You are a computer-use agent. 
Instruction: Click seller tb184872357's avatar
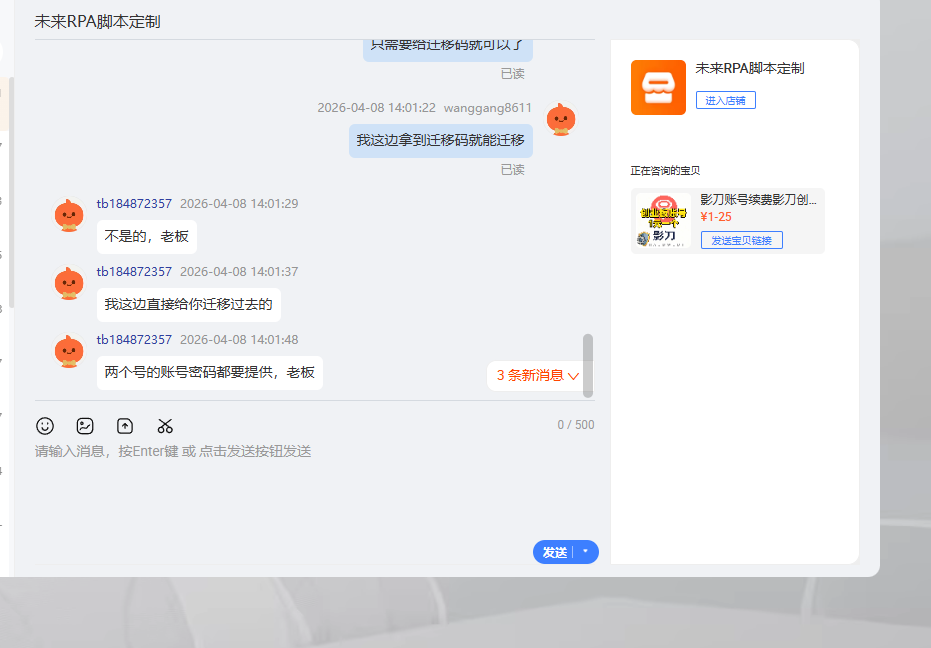tap(69, 214)
